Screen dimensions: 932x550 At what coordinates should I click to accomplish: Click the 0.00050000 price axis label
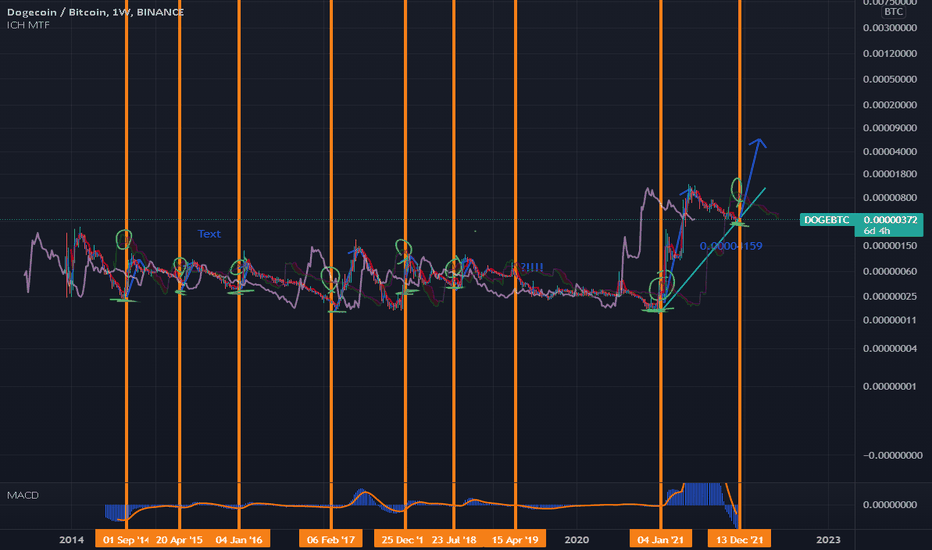pyautogui.click(x=890, y=79)
